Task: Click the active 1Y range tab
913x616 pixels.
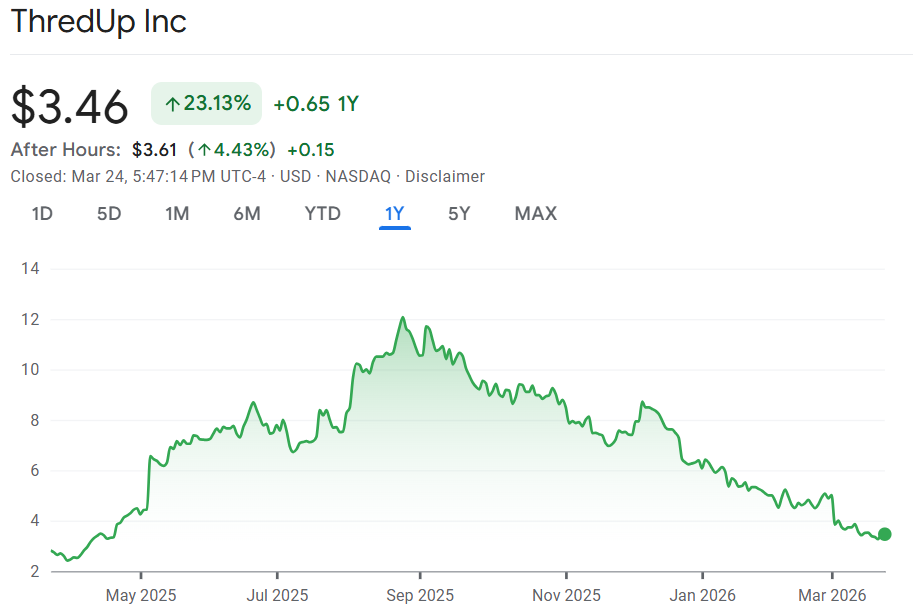Action: coord(395,213)
